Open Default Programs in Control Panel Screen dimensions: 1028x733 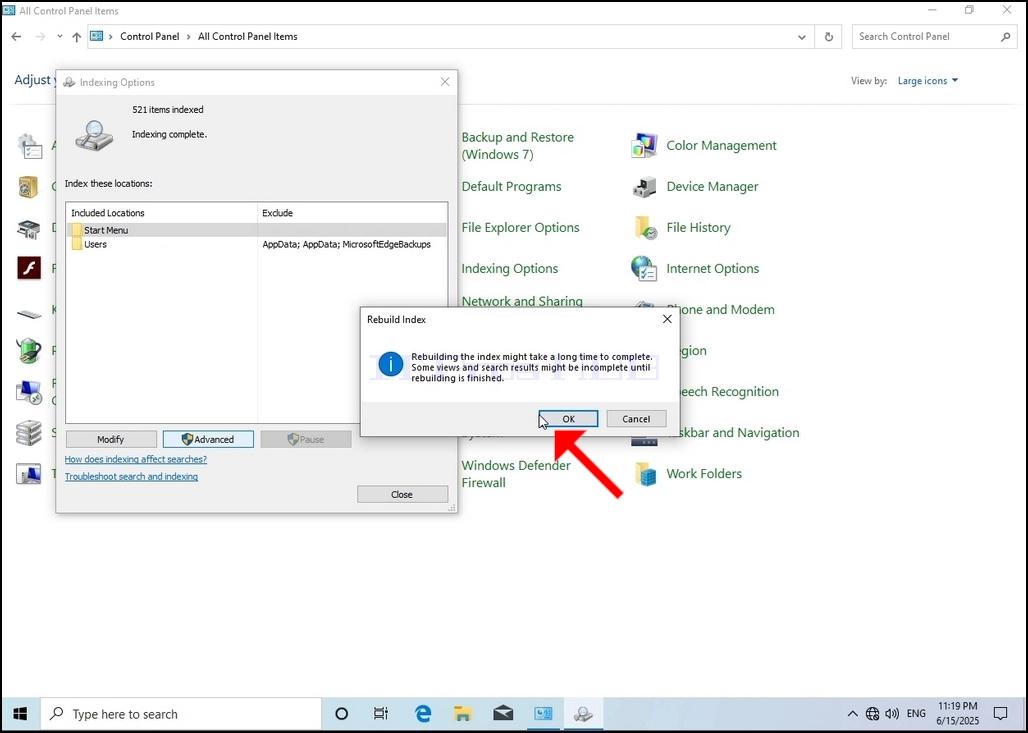point(511,186)
